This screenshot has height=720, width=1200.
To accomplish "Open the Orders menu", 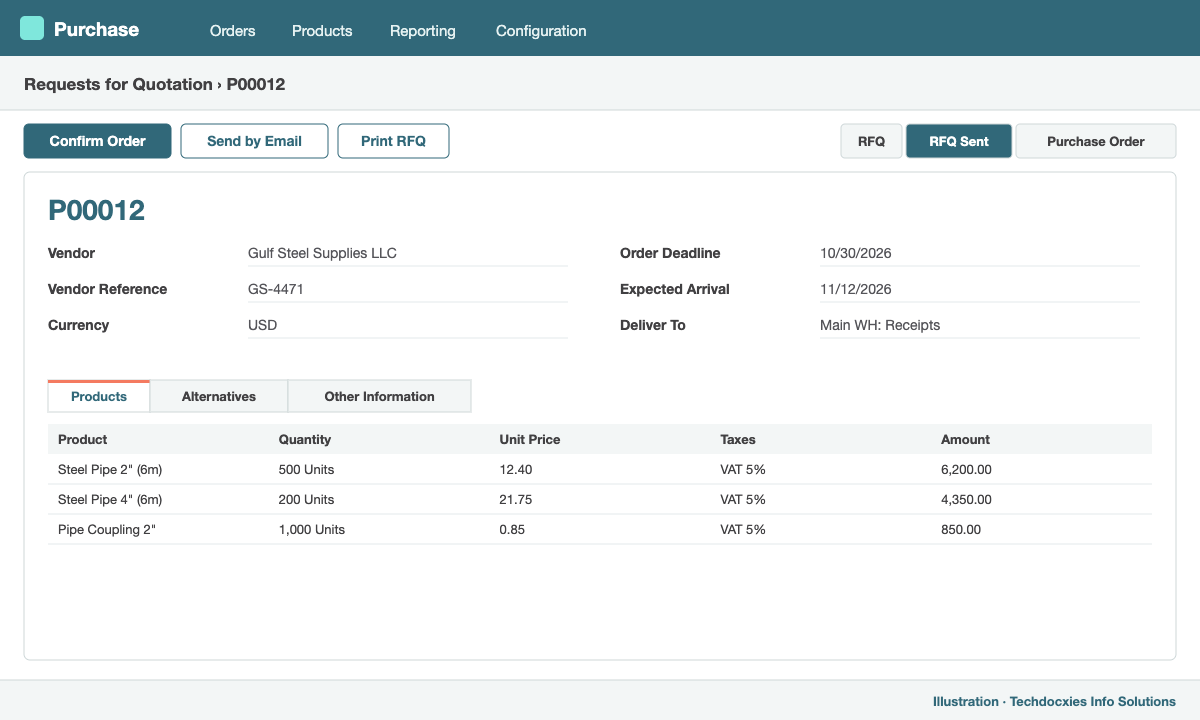I will pos(232,31).
